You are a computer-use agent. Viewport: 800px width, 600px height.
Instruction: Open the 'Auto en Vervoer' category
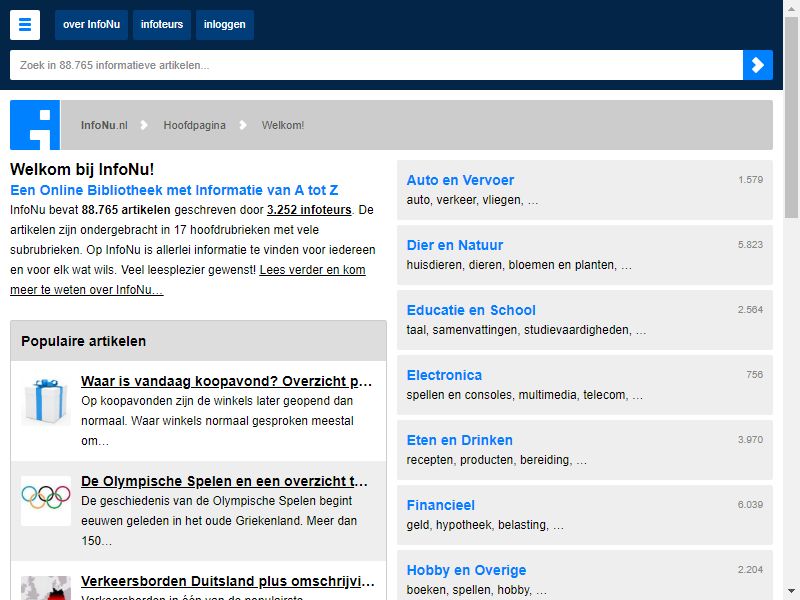(460, 180)
